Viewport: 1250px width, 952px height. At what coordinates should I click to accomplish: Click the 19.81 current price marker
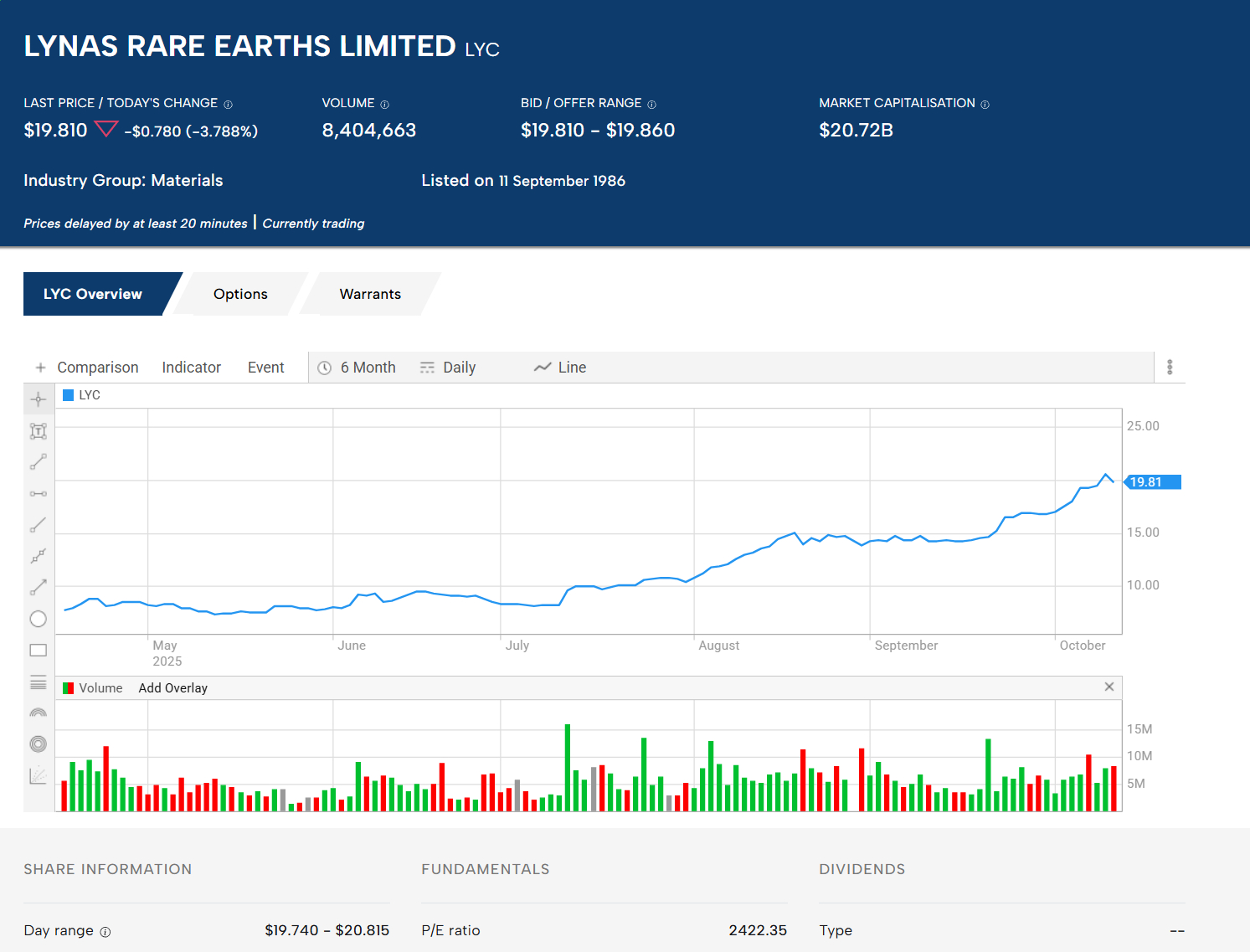point(1152,482)
